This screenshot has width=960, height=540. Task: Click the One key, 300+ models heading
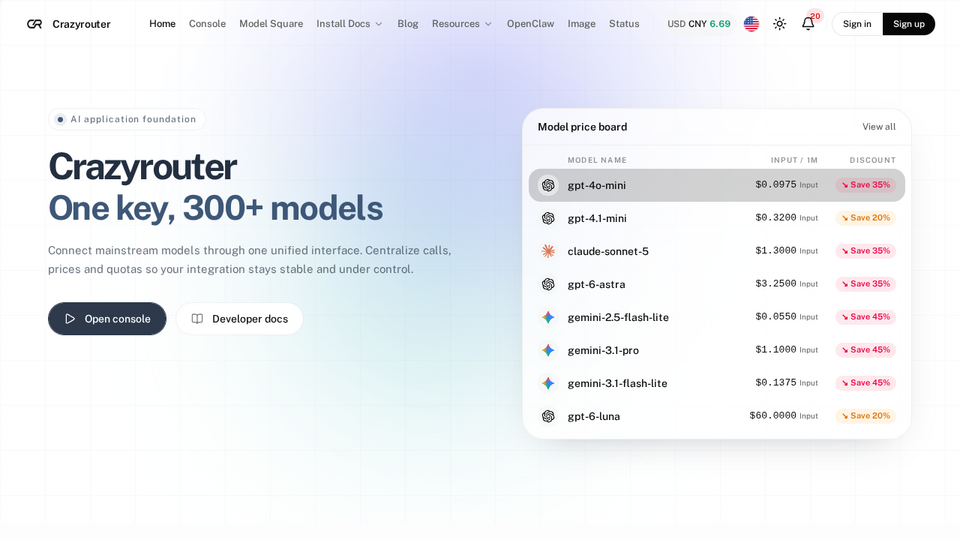pyautogui.click(x=216, y=208)
